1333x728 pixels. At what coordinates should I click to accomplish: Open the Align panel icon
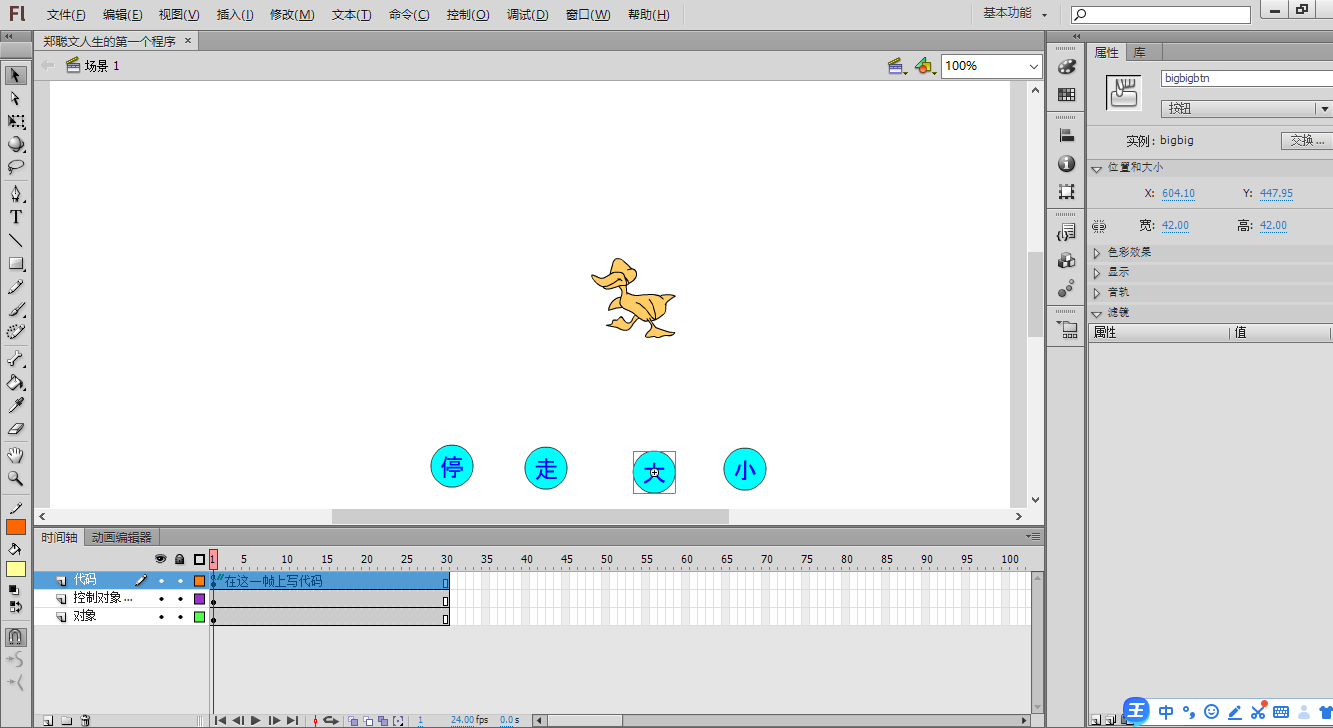[1067, 135]
